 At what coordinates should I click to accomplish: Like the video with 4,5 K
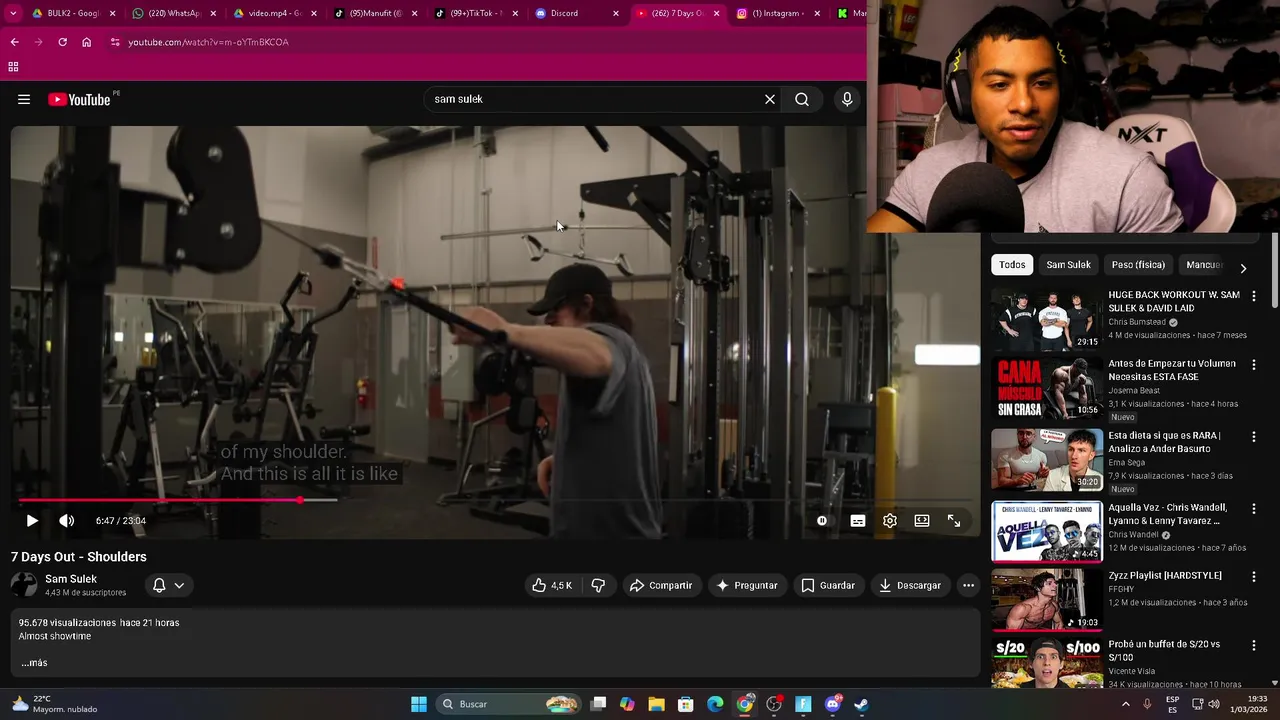pos(552,585)
